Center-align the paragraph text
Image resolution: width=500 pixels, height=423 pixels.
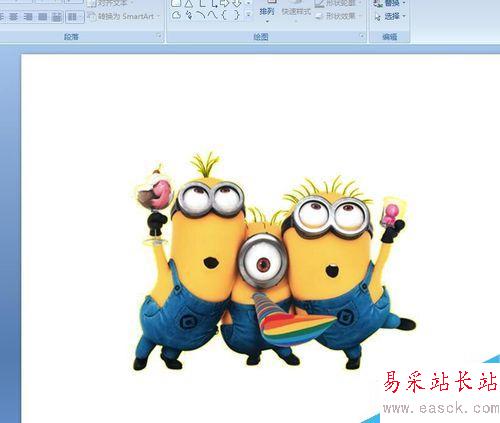pyautogui.click(x=14, y=17)
